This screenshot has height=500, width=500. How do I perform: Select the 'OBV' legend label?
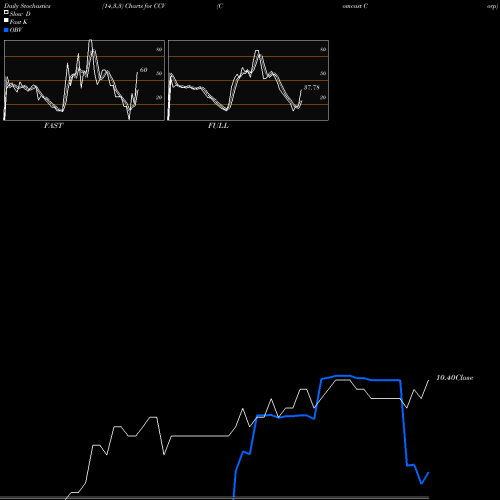(16, 30)
